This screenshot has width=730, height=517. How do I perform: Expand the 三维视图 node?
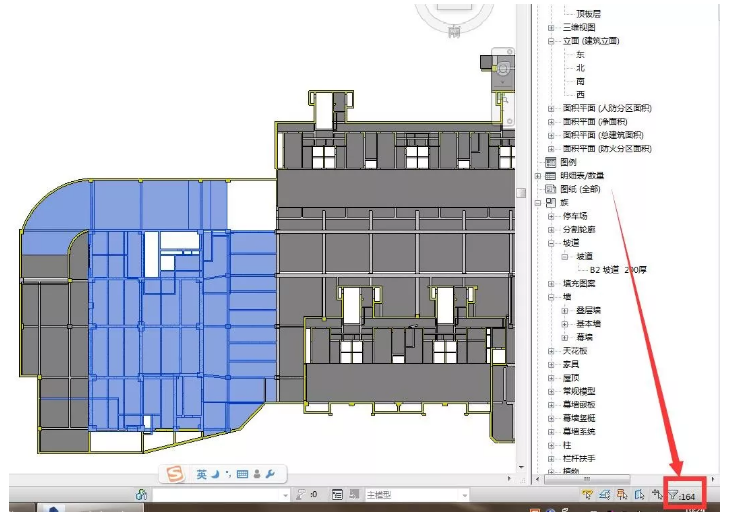pos(551,27)
